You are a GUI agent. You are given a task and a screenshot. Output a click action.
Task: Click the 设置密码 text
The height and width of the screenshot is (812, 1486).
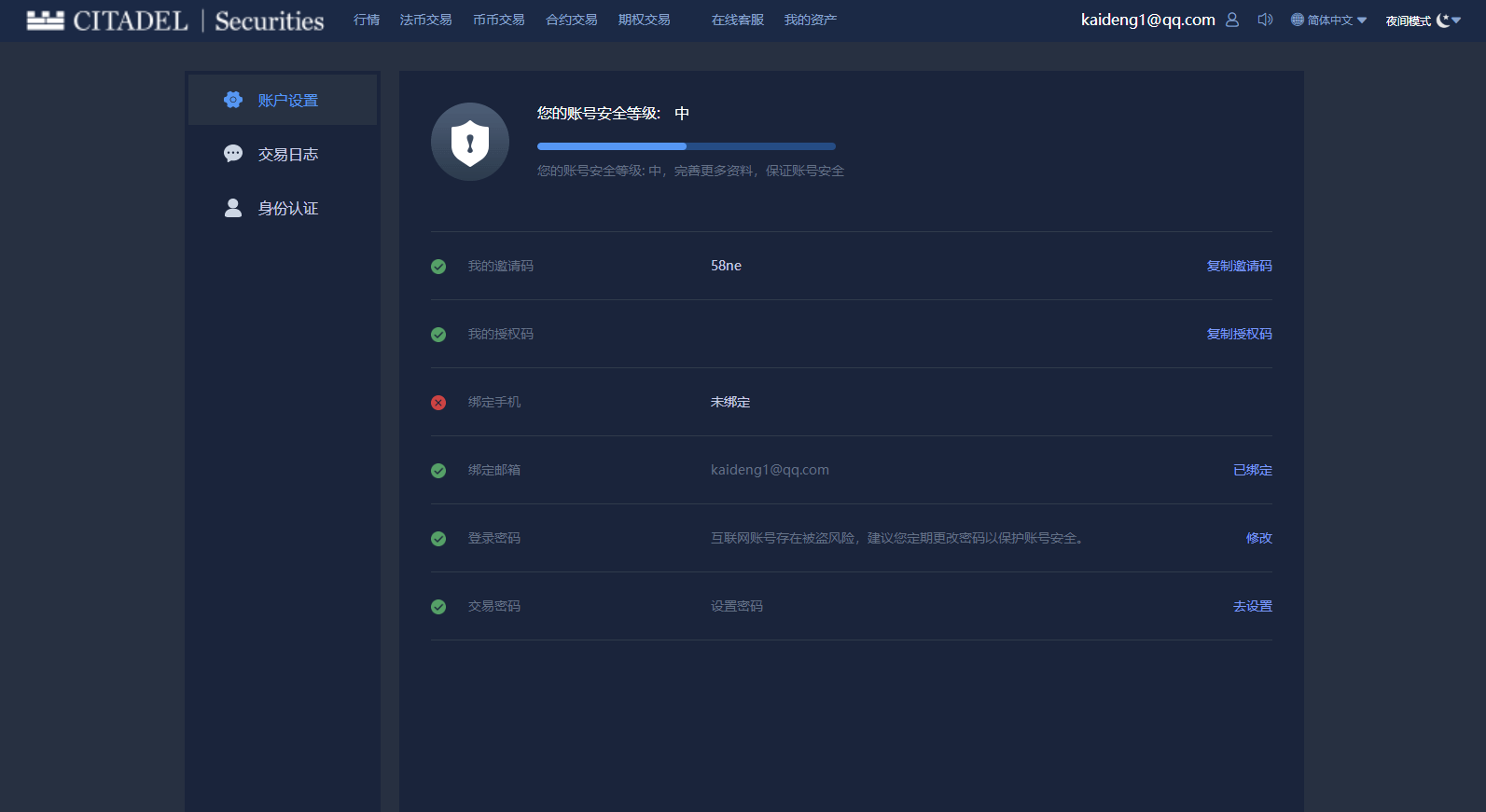click(x=737, y=606)
